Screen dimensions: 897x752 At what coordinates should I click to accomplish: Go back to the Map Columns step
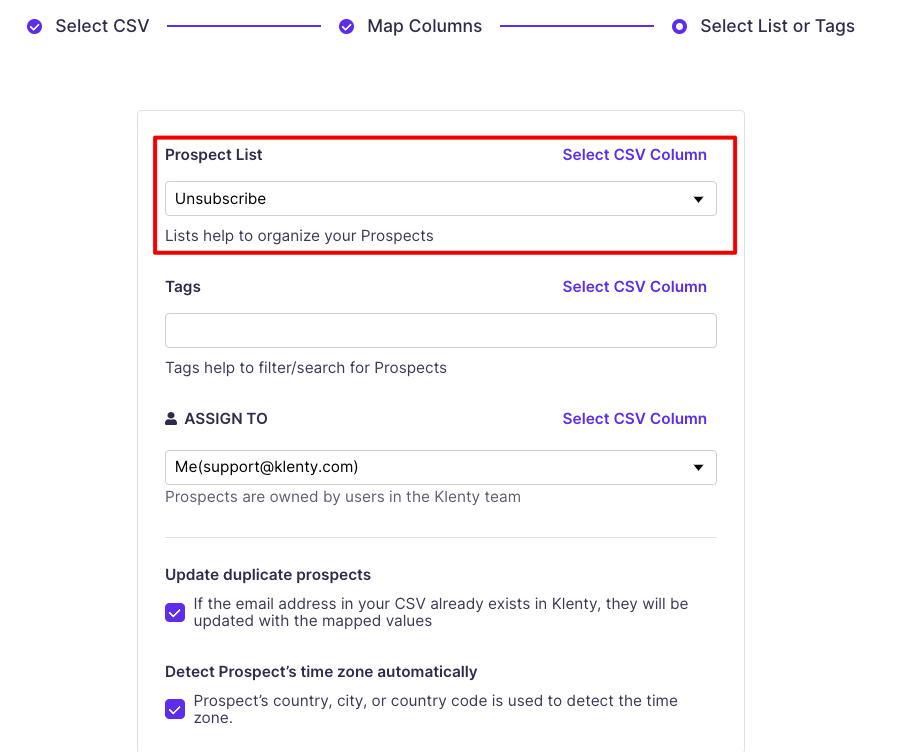[424, 27]
